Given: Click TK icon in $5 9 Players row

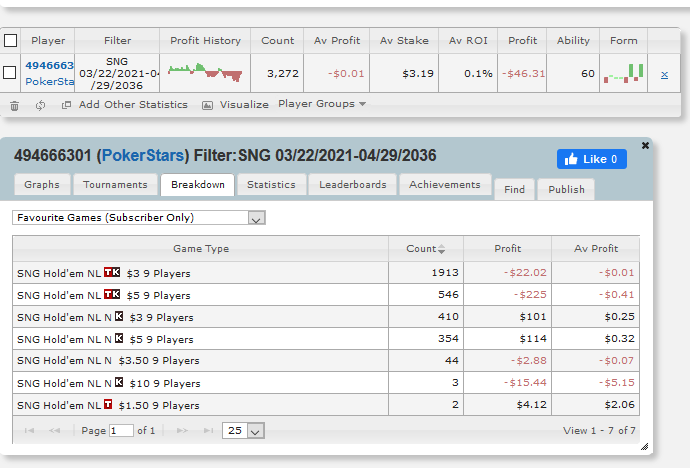Looking at the screenshot, I should 112,294.
